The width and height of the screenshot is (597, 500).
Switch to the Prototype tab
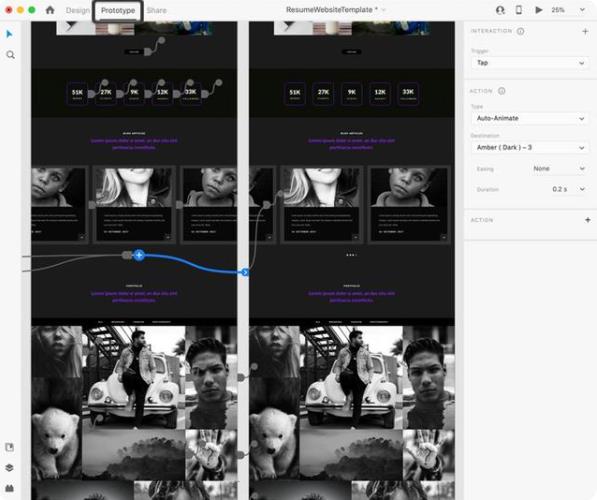click(118, 10)
